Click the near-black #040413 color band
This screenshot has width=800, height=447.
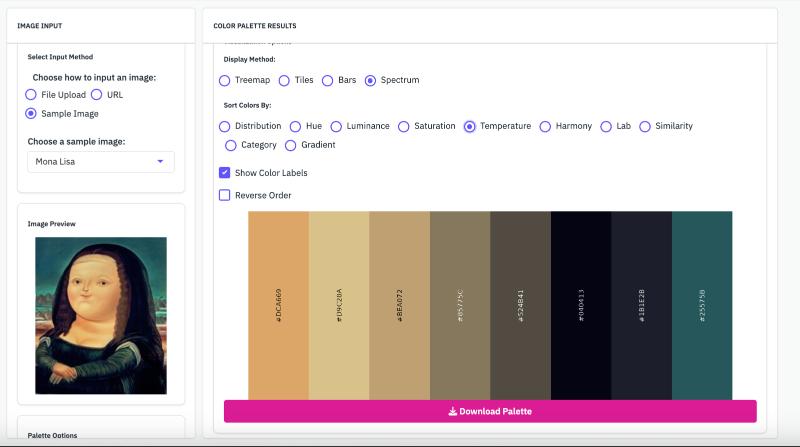(x=581, y=305)
